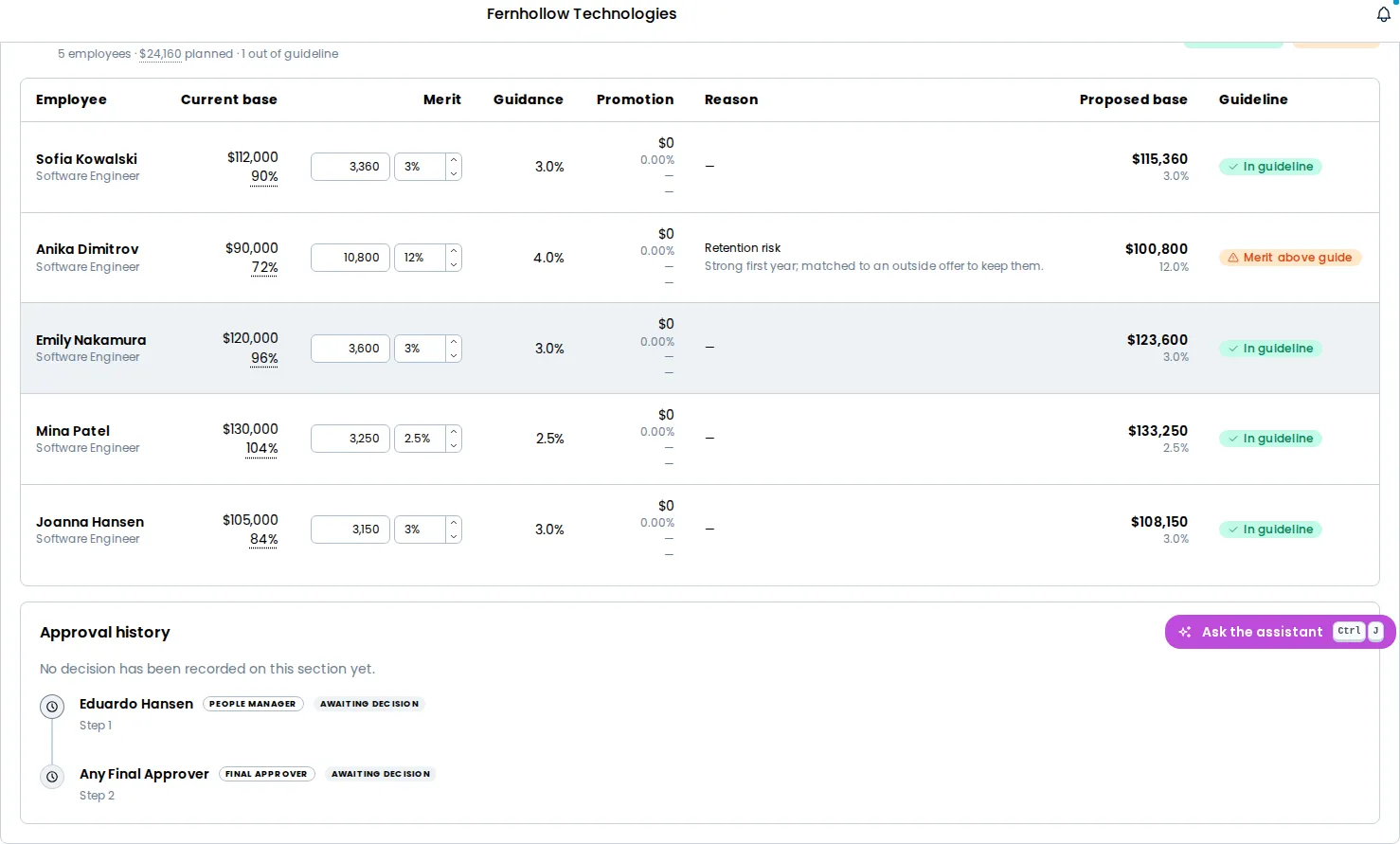Open the notifications bell
The image size is (1400, 844).
[1383, 14]
